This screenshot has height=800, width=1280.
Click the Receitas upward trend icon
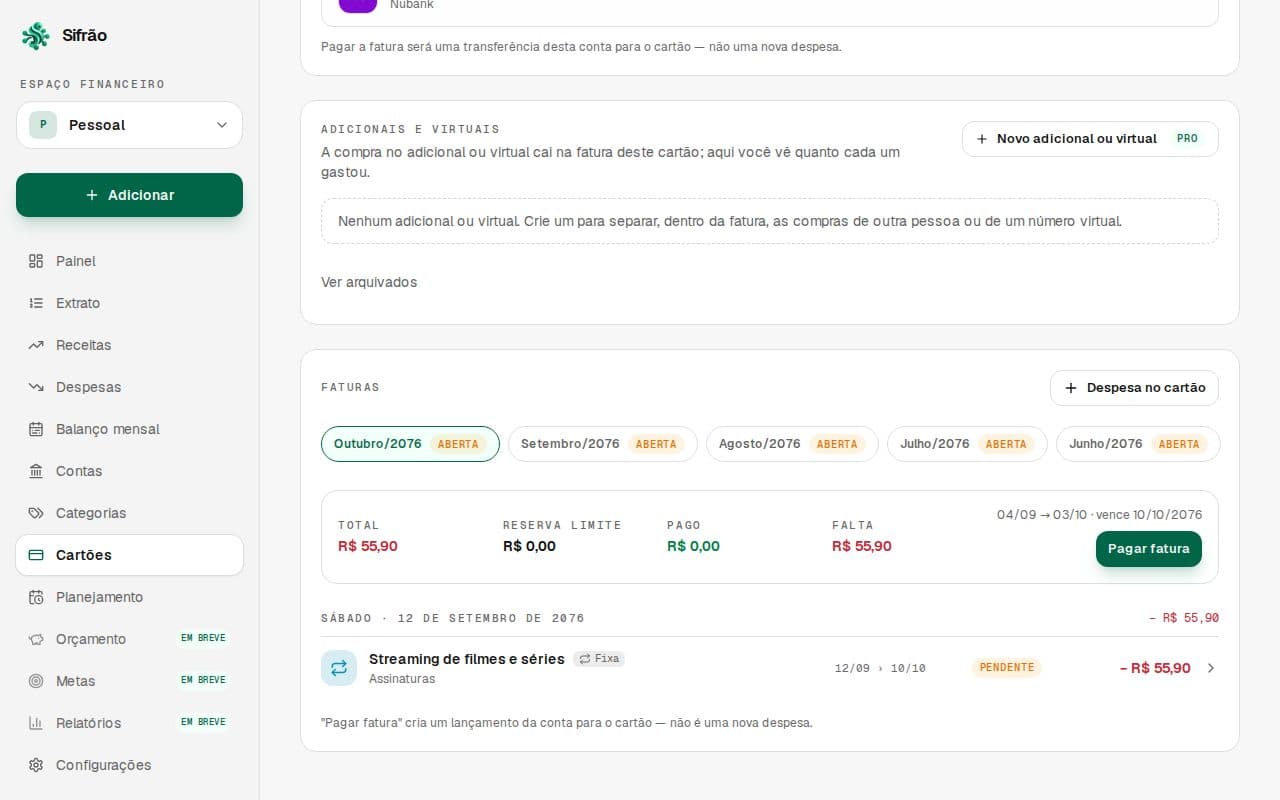click(x=36, y=345)
